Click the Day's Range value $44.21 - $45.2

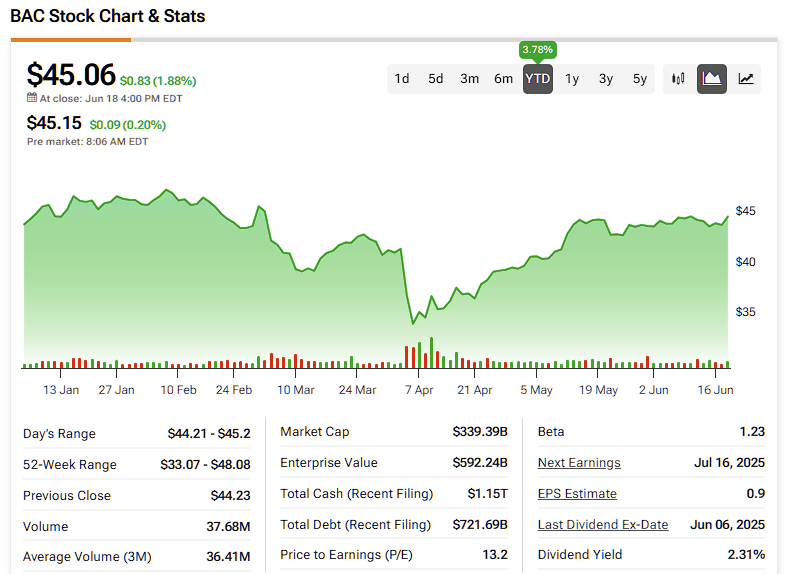click(x=209, y=434)
